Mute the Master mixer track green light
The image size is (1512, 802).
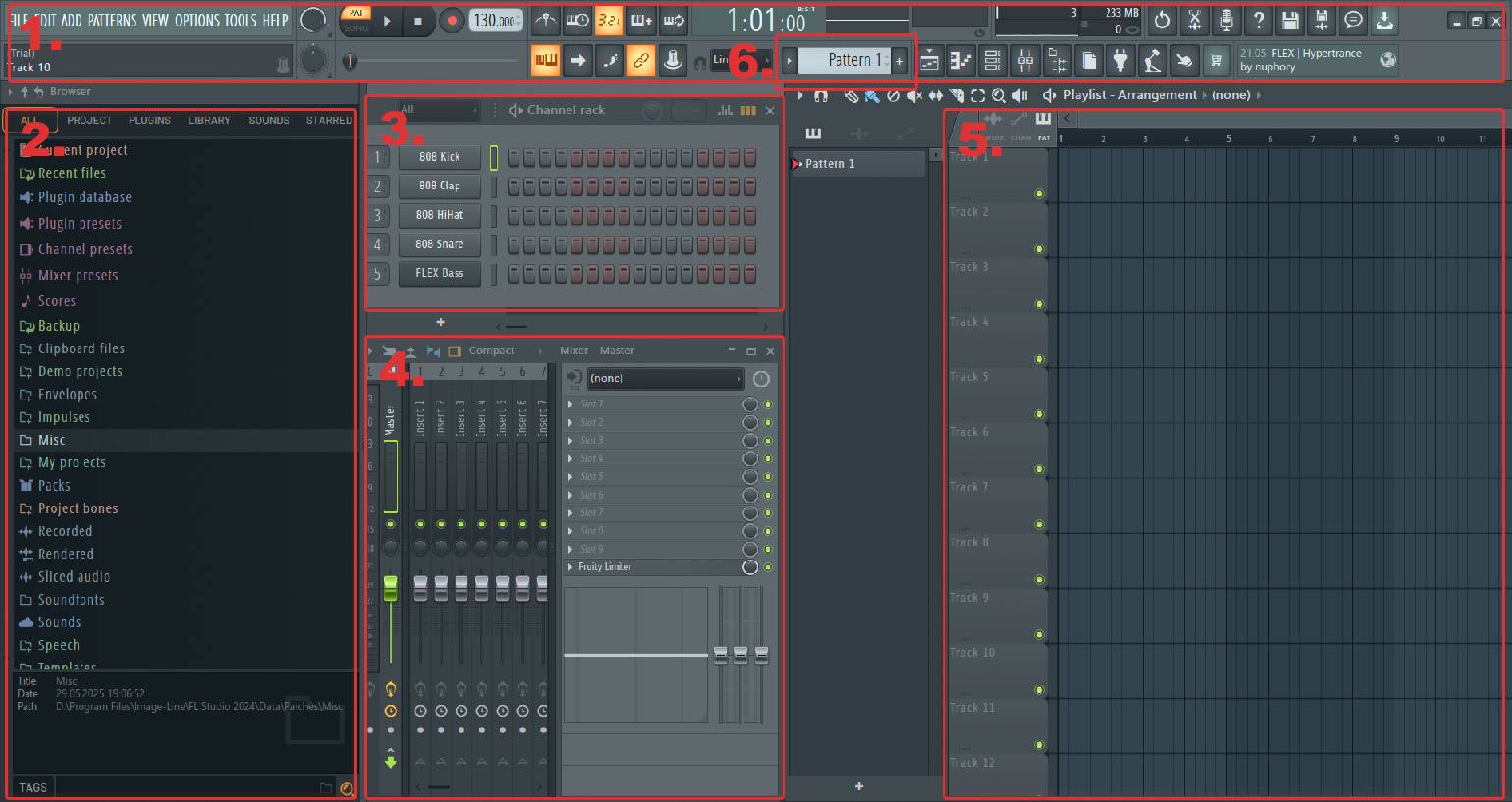tap(390, 524)
